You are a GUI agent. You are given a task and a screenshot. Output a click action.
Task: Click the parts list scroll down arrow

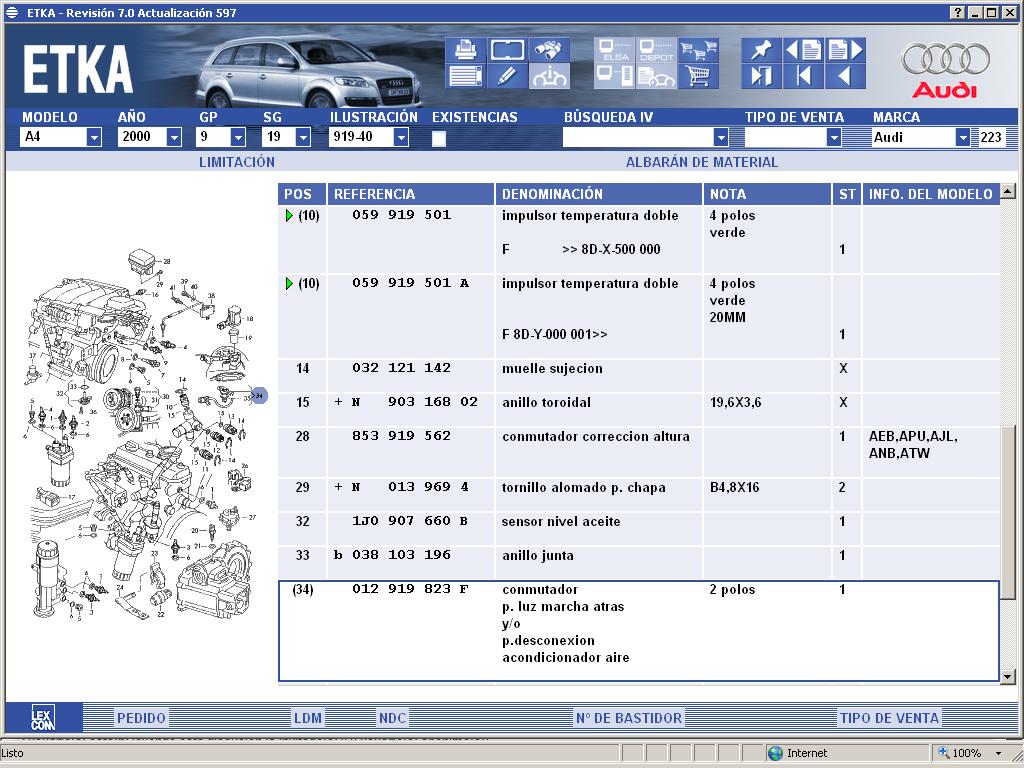(1008, 677)
